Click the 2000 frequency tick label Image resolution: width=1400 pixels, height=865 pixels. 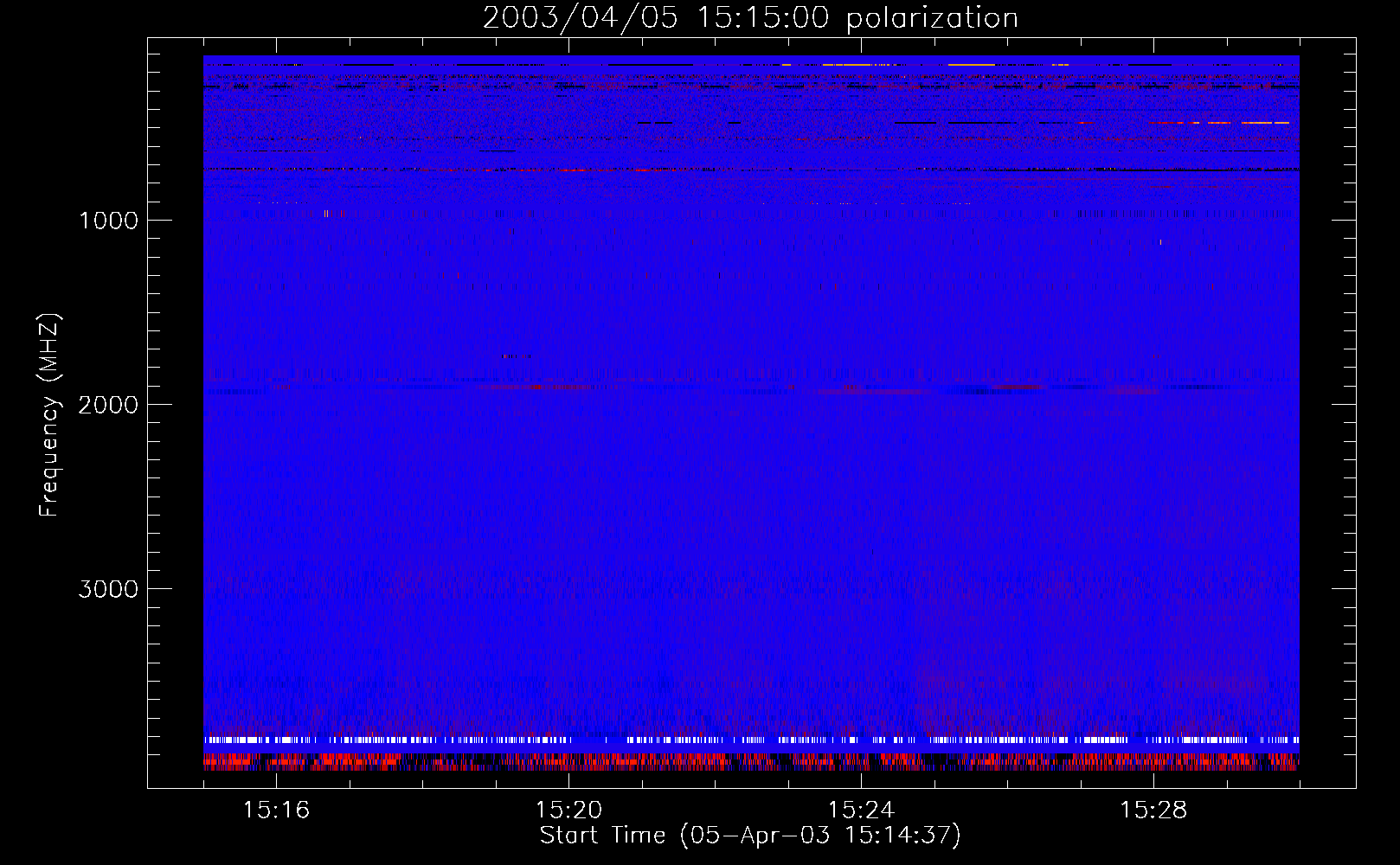coord(108,405)
